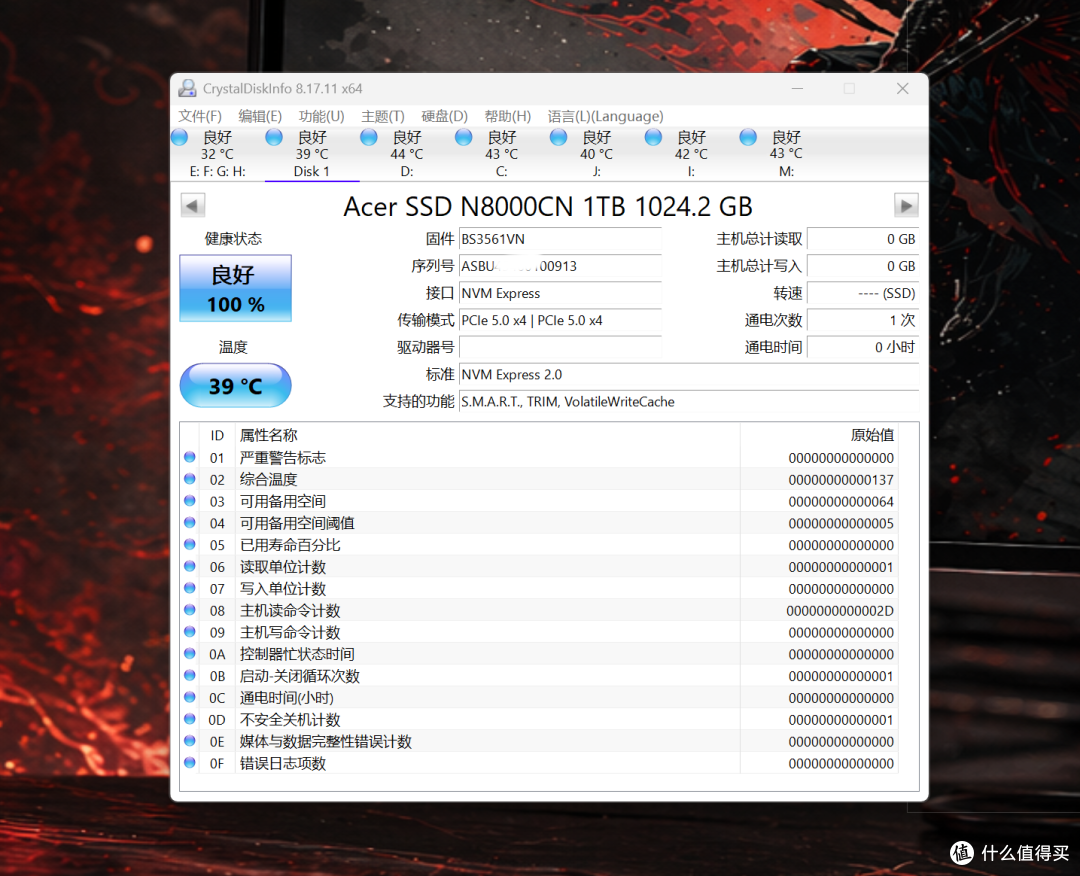Select the 不安全关机计数 attribute row
Screen dimensions: 1080x876
539,719
